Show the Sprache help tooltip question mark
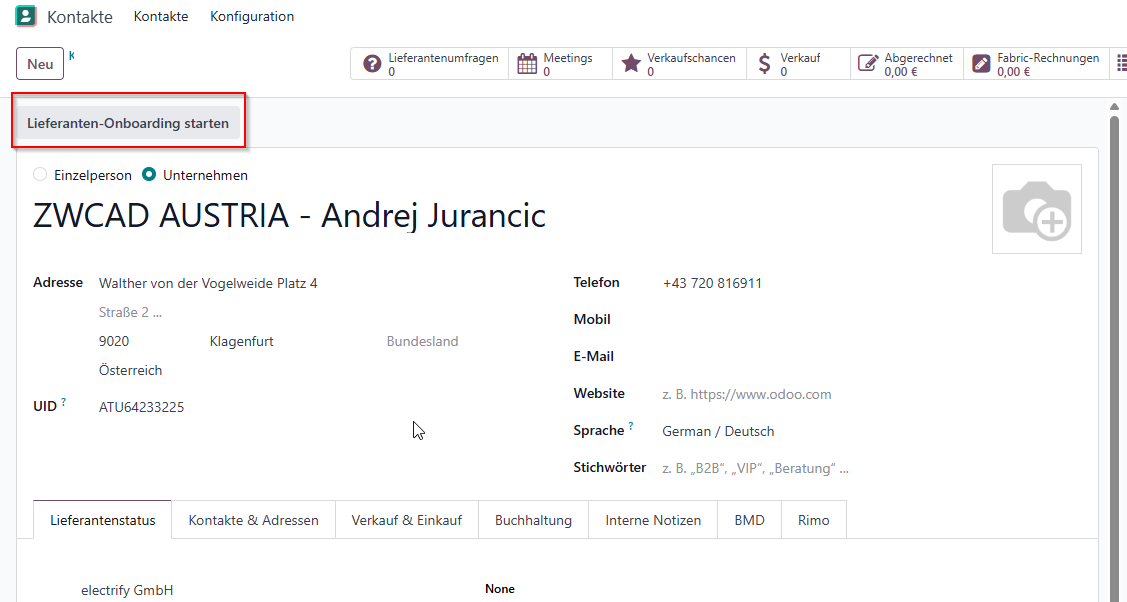1127x602 pixels. (x=631, y=426)
